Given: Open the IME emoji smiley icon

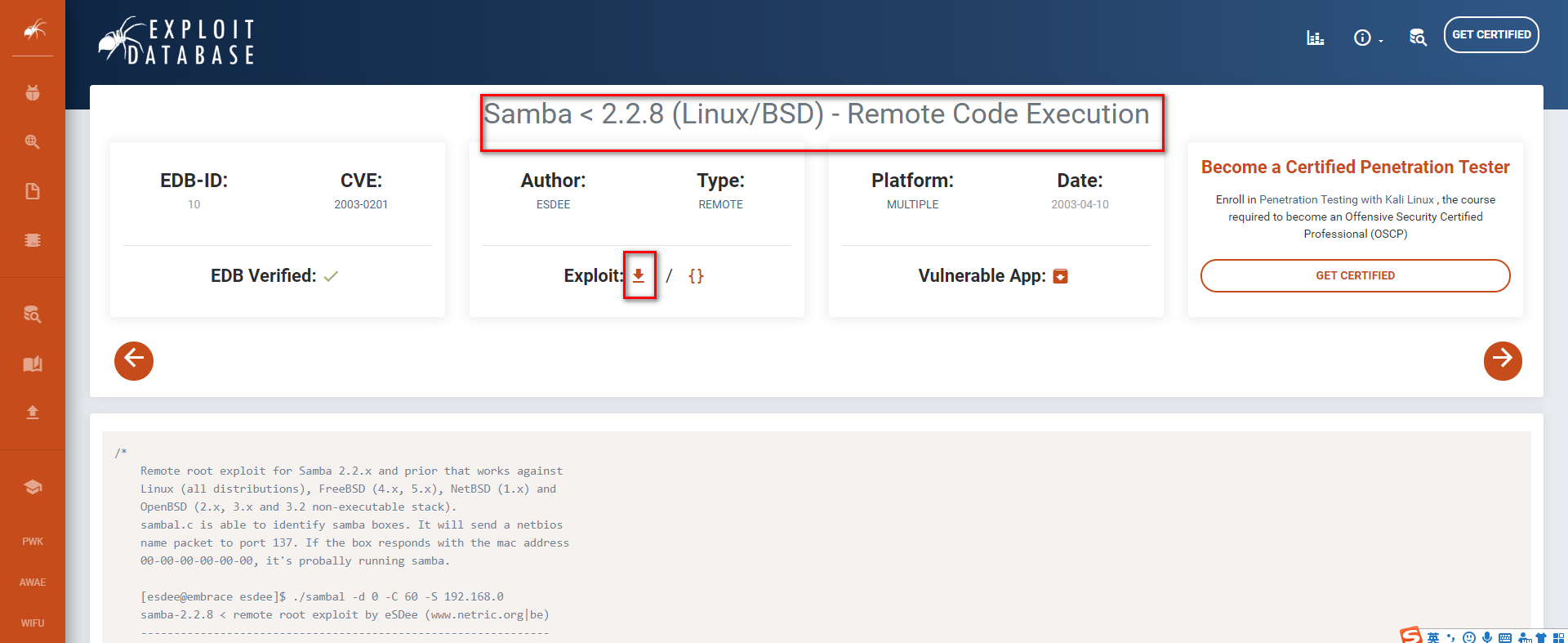Looking at the screenshot, I should pyautogui.click(x=1469, y=638).
